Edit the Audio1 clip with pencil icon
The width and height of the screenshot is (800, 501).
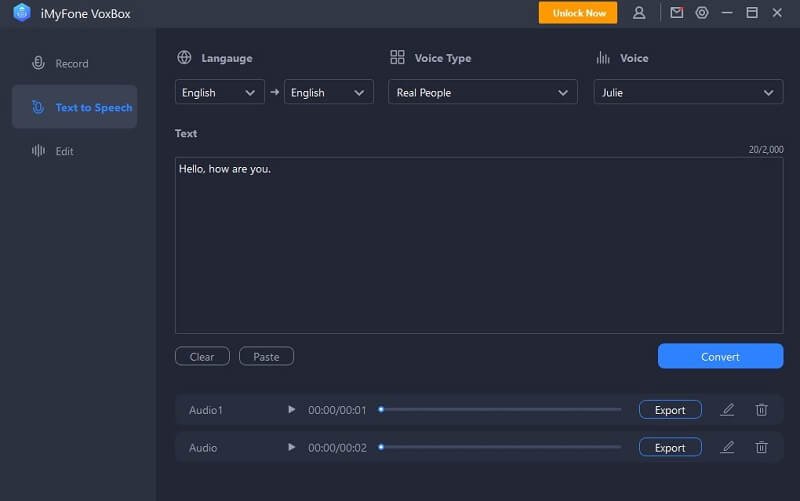(727, 409)
